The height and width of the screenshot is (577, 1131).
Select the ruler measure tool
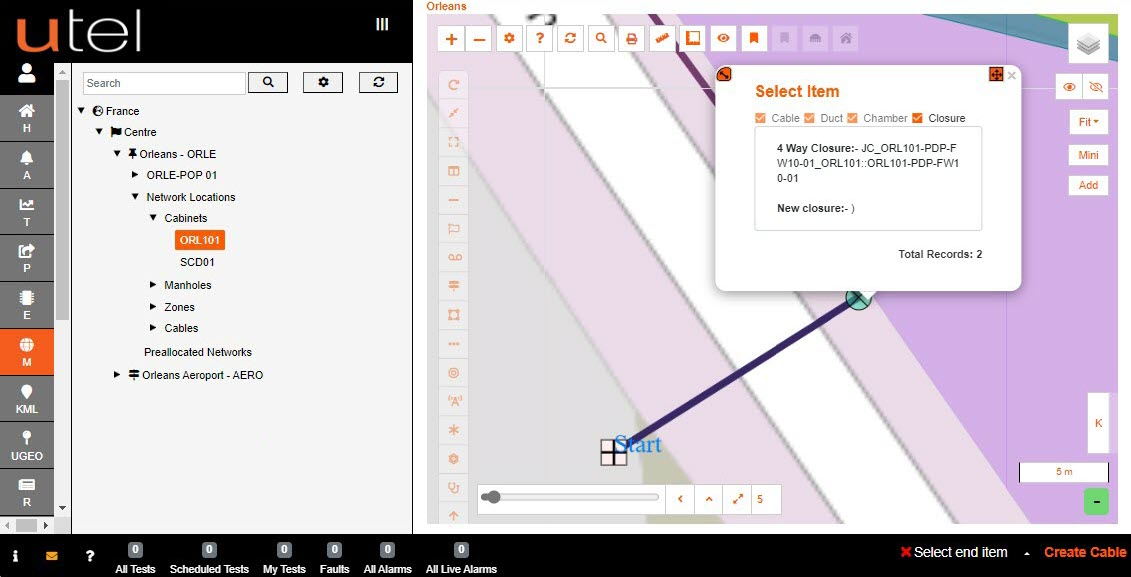point(662,38)
